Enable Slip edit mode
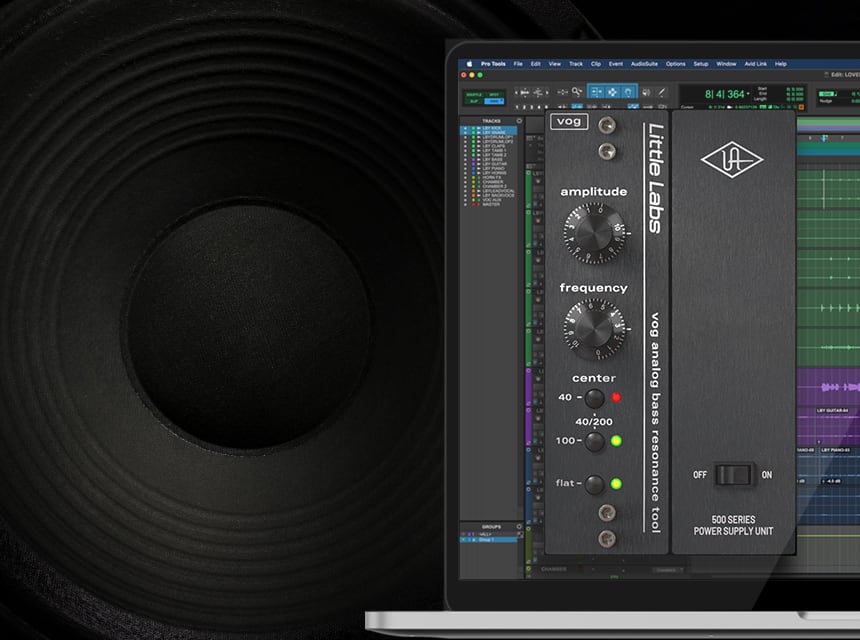This screenshot has height=640, width=860. [474, 101]
